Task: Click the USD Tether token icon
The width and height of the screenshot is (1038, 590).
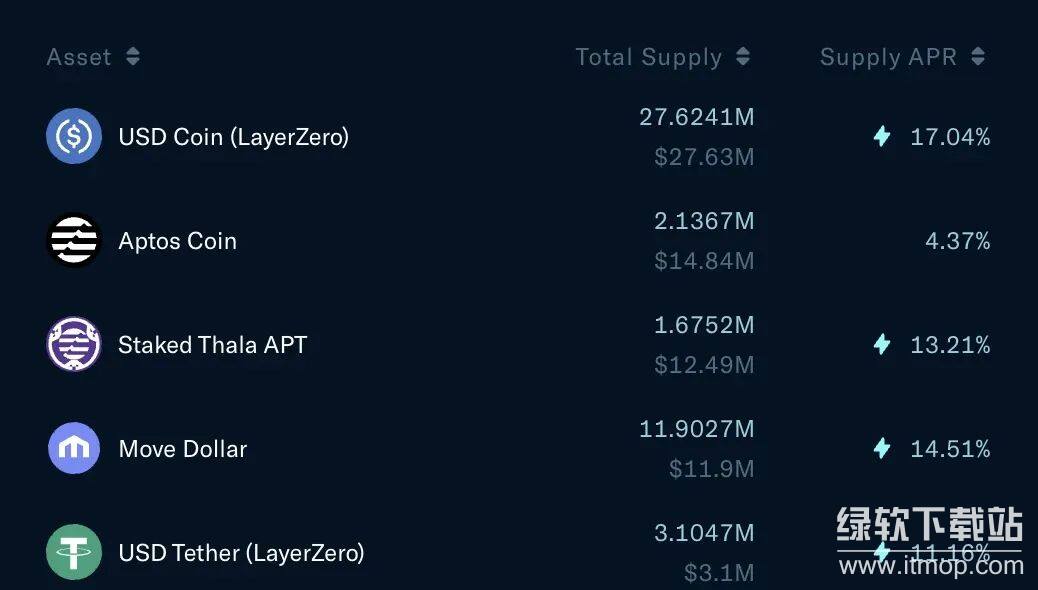Action: point(74,552)
